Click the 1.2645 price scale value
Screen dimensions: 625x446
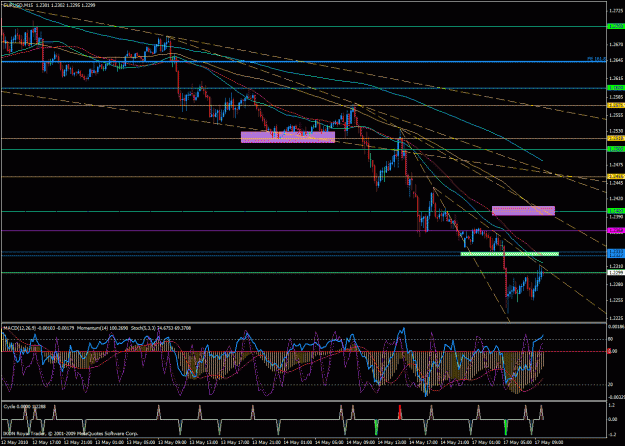[x=614, y=60]
